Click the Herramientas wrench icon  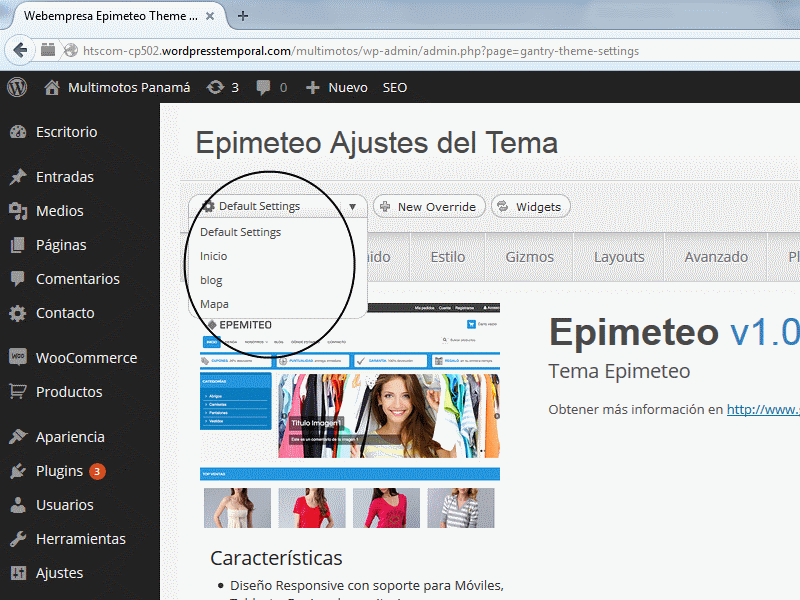(18, 539)
